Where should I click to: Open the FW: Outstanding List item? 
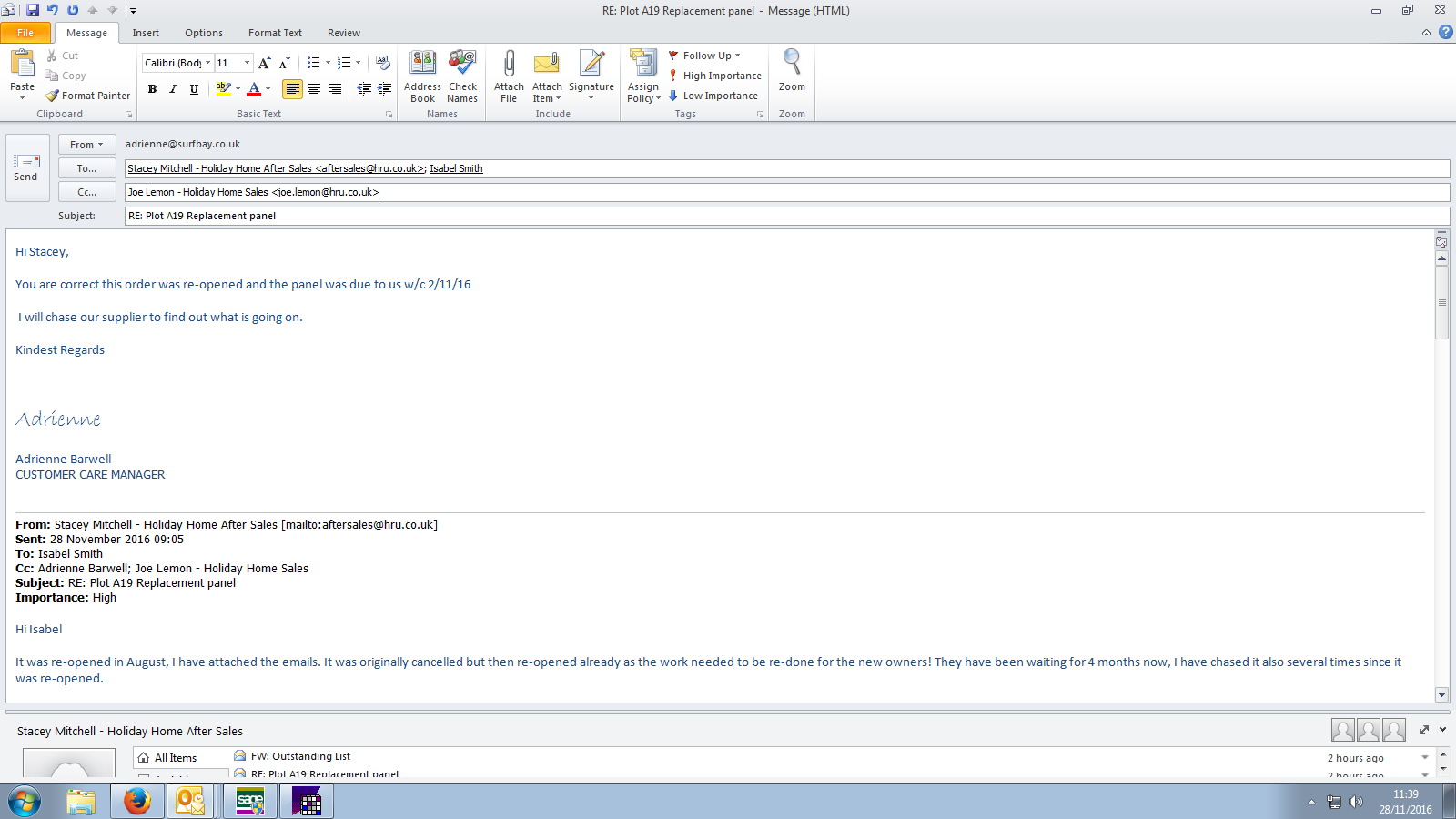point(300,756)
